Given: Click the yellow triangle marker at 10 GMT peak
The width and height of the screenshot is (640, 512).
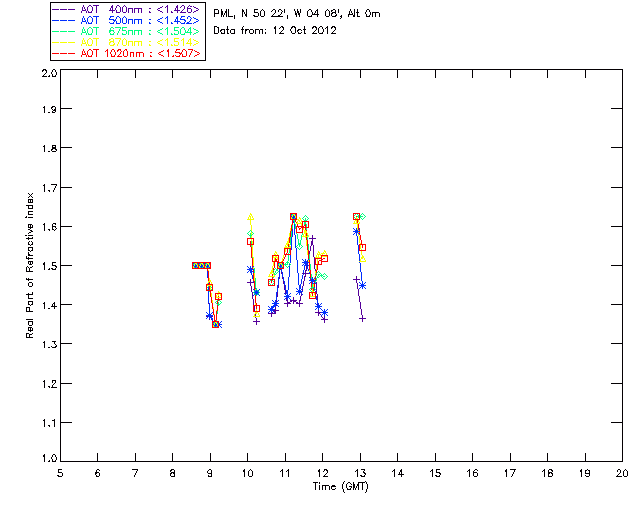Looking at the screenshot, I should (x=251, y=217).
